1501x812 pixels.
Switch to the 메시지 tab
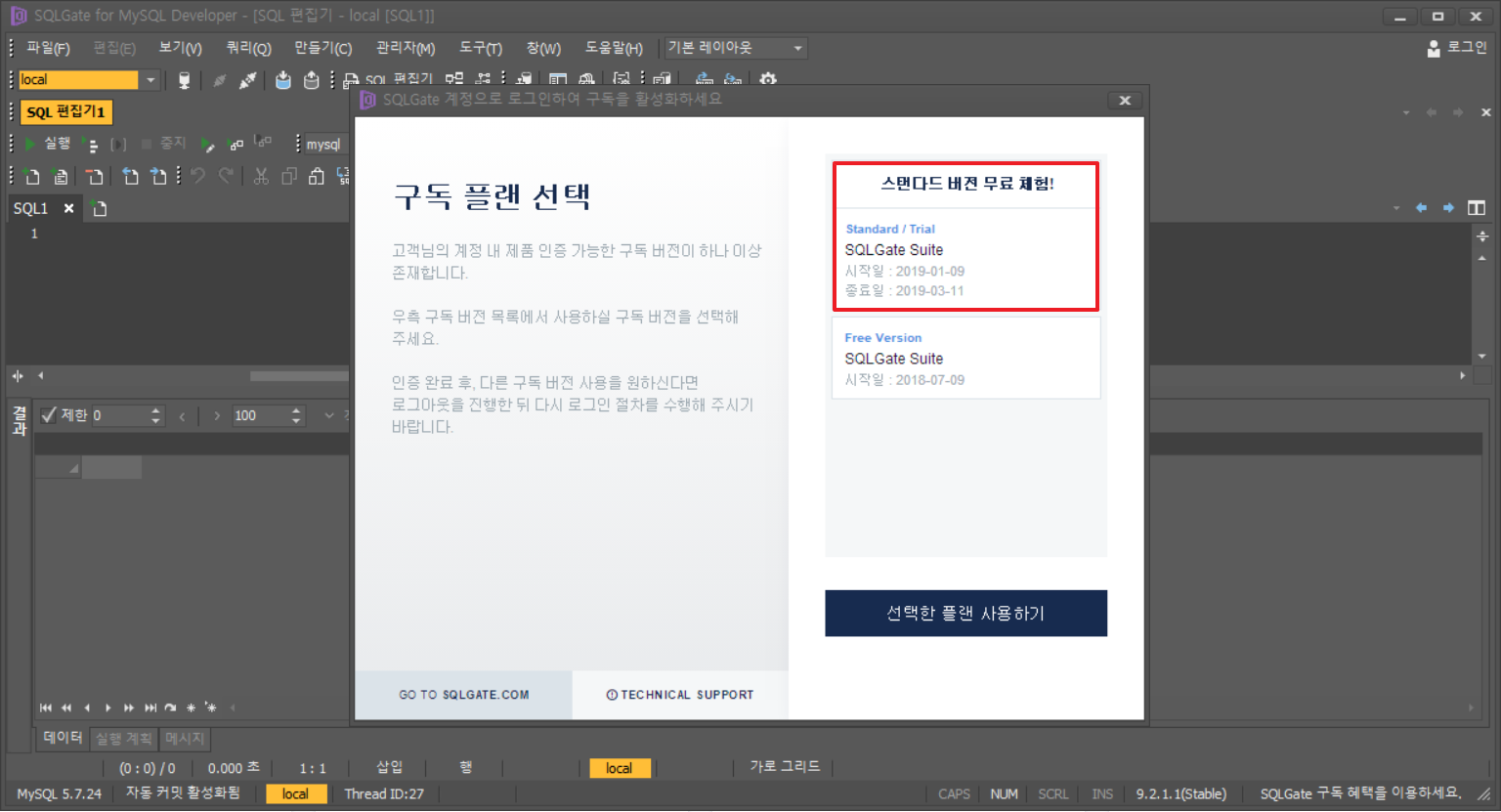[x=185, y=739]
